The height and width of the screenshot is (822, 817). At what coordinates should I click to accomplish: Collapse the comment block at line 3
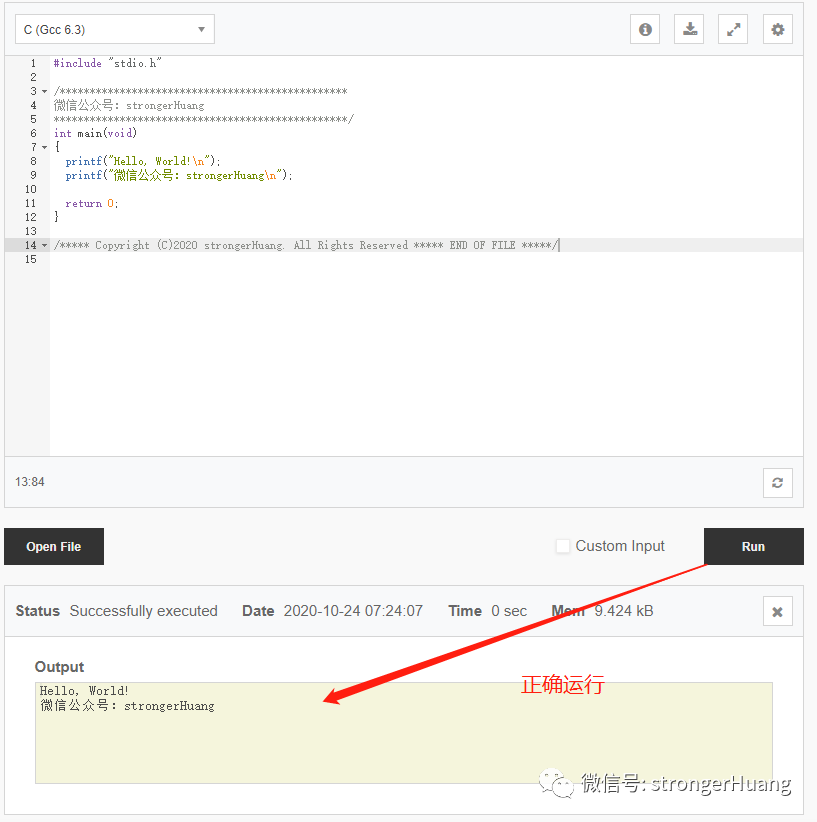[45, 92]
